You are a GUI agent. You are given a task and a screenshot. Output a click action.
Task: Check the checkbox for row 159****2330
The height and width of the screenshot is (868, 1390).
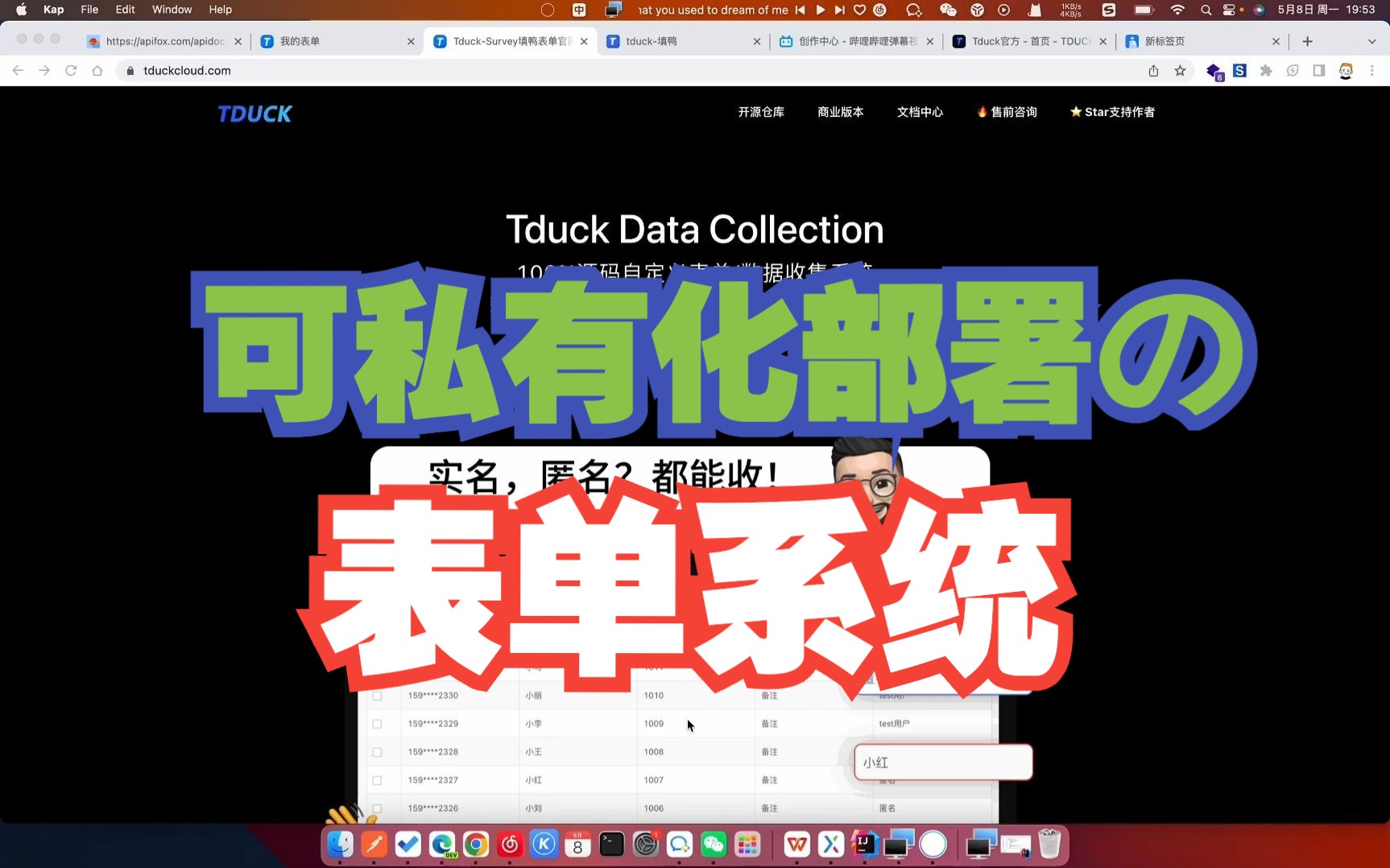[x=378, y=695]
